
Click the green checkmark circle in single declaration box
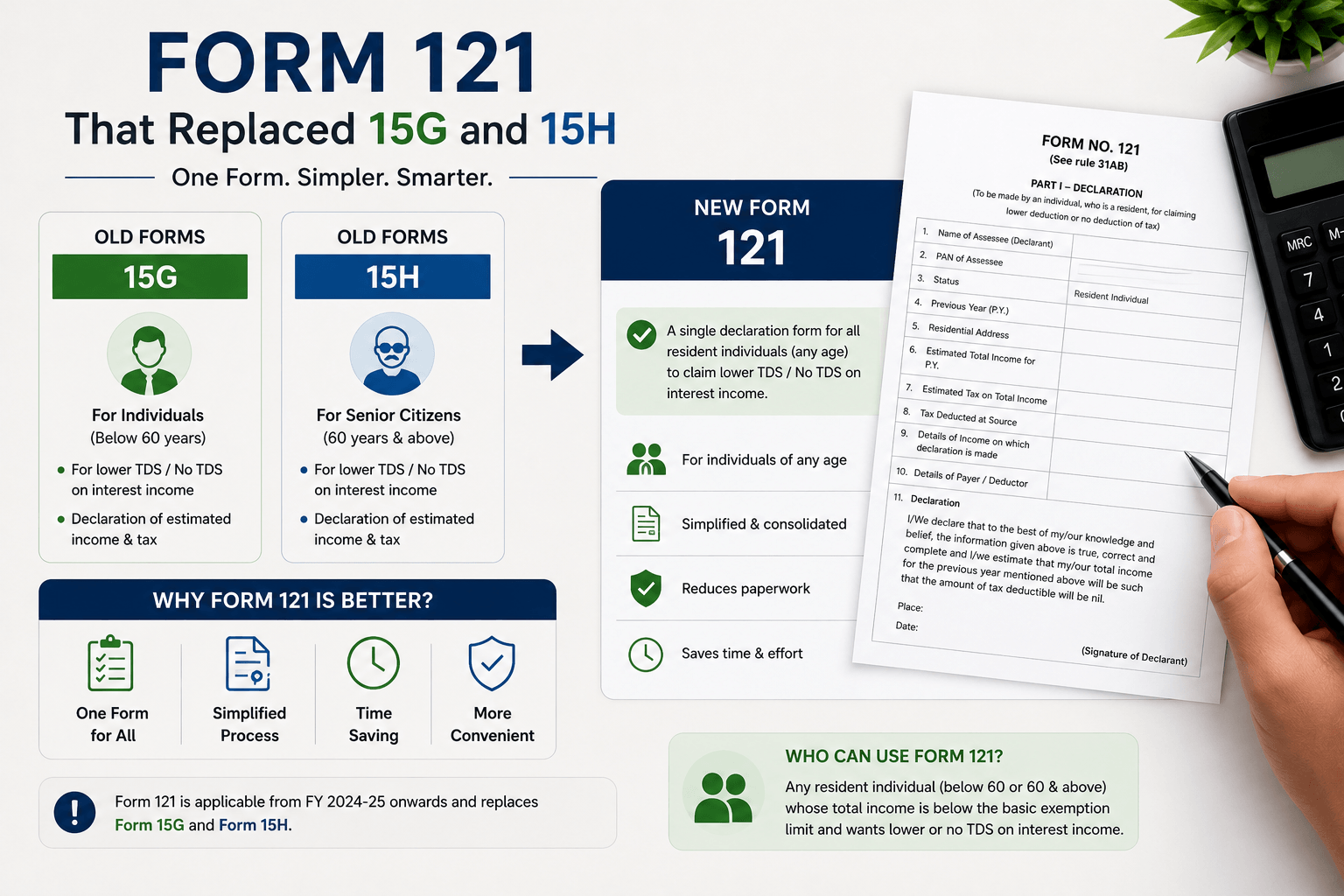641,334
